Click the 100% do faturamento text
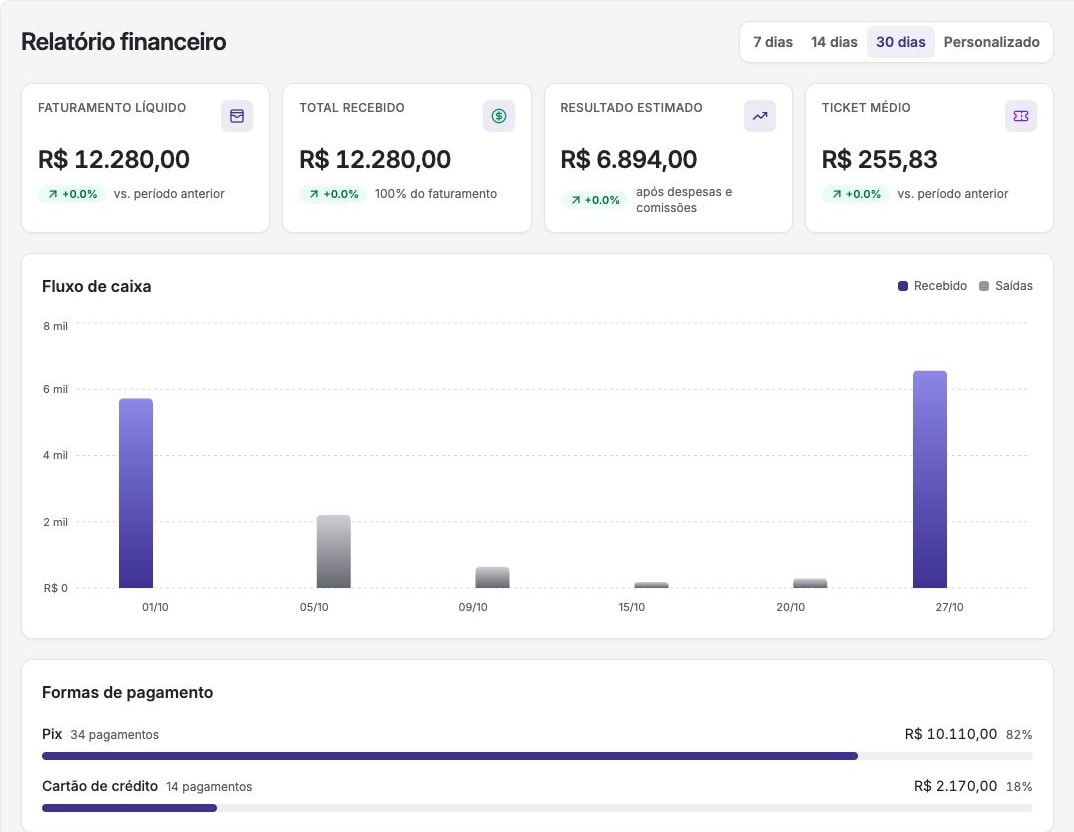 click(x=436, y=194)
